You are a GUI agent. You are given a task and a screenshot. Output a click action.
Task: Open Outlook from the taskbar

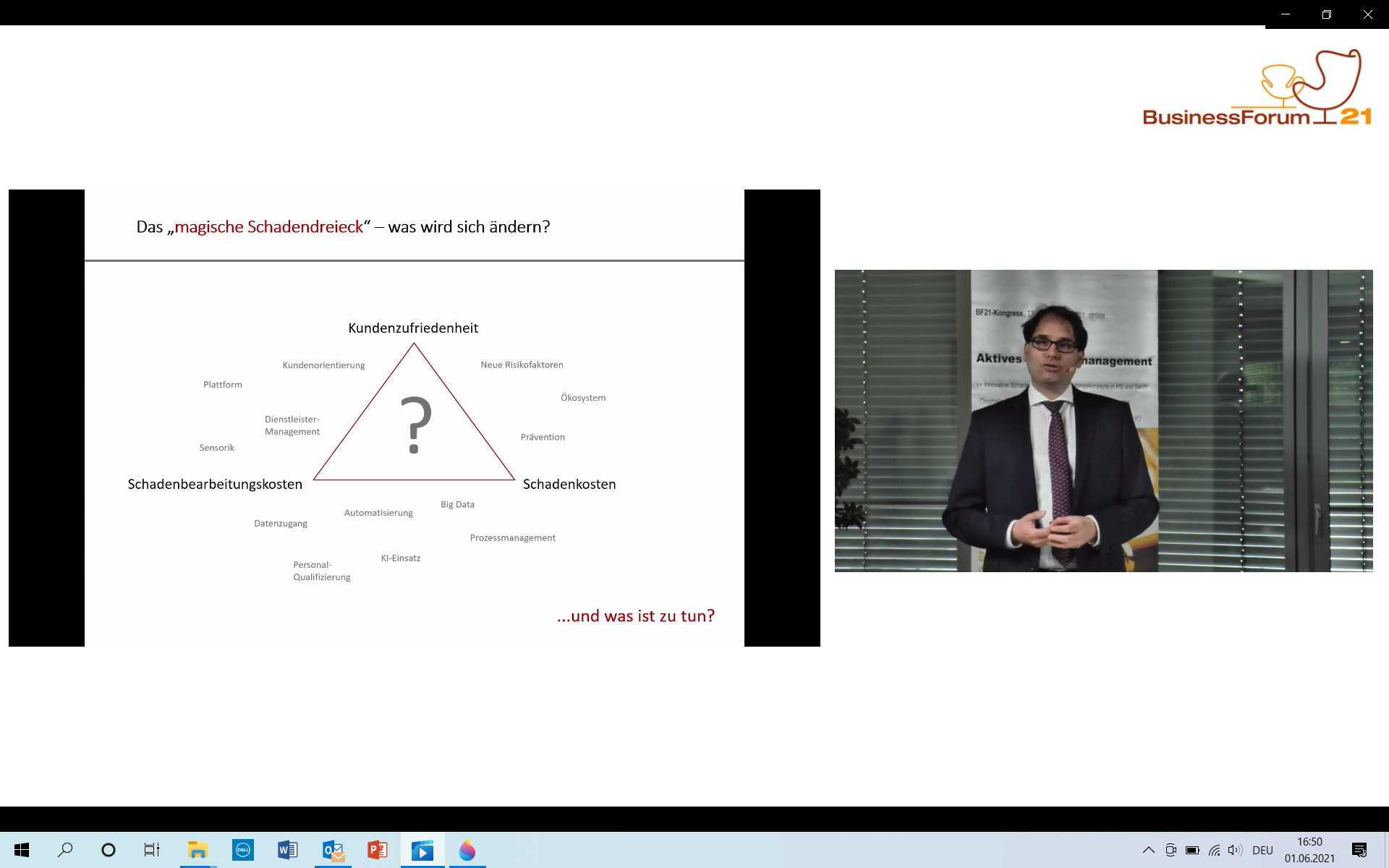(x=333, y=850)
